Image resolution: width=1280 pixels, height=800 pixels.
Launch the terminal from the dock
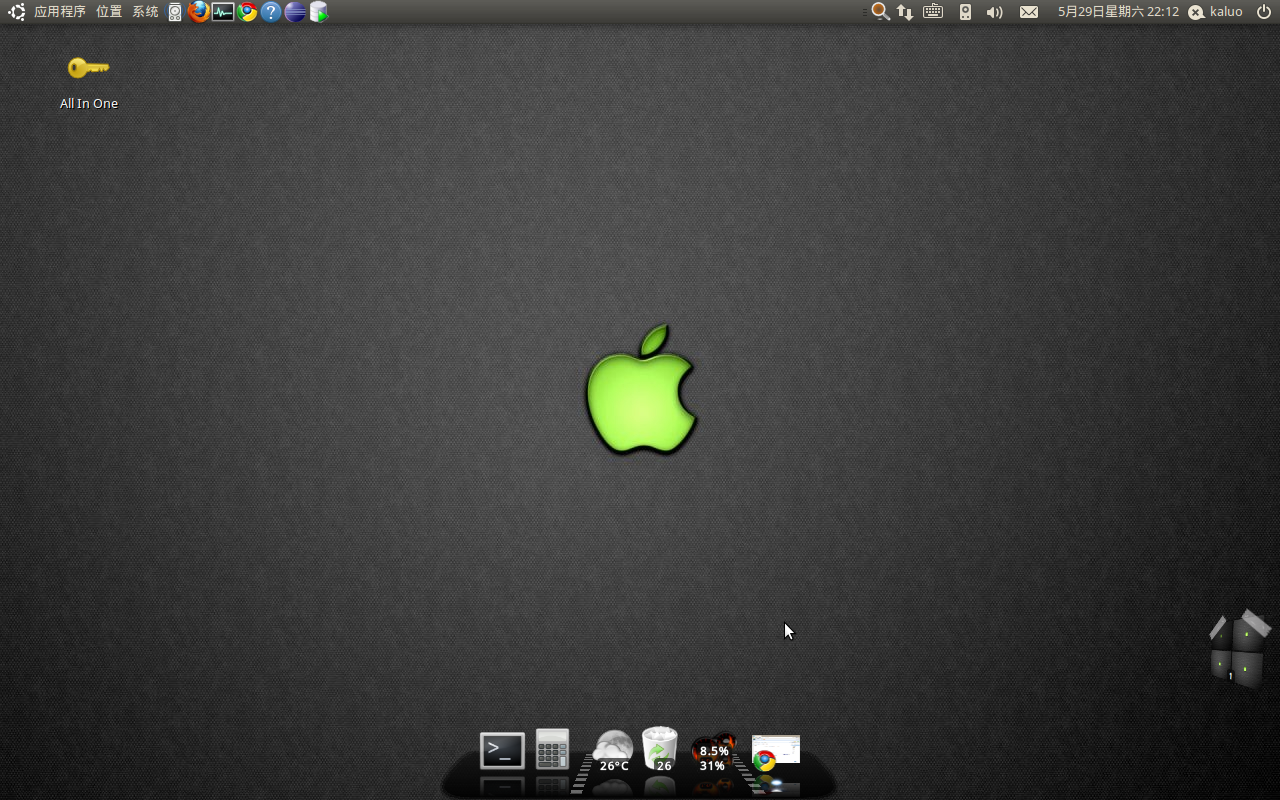(x=502, y=751)
